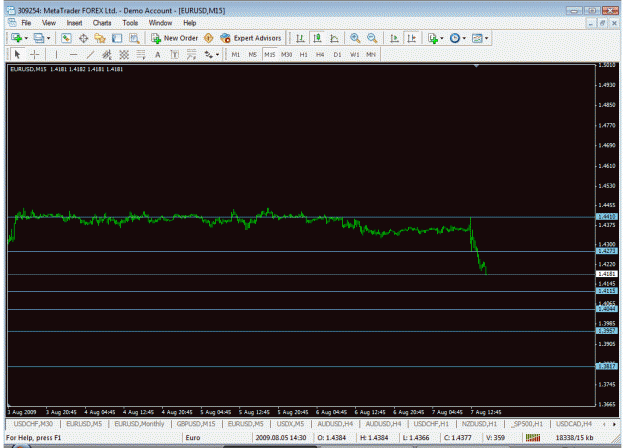Switch chart to Bar Chart mode

click(x=300, y=38)
